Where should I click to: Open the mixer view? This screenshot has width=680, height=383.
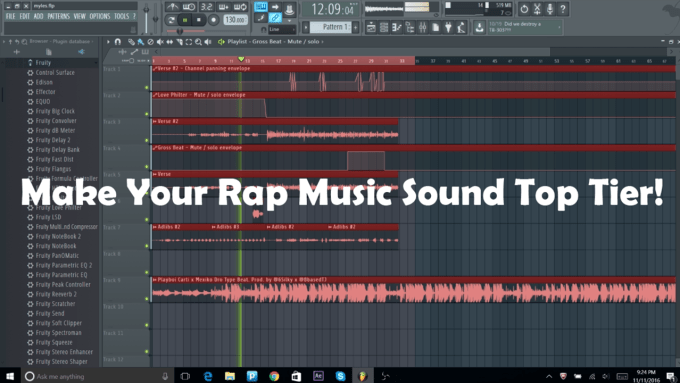pyautogui.click(x=423, y=27)
